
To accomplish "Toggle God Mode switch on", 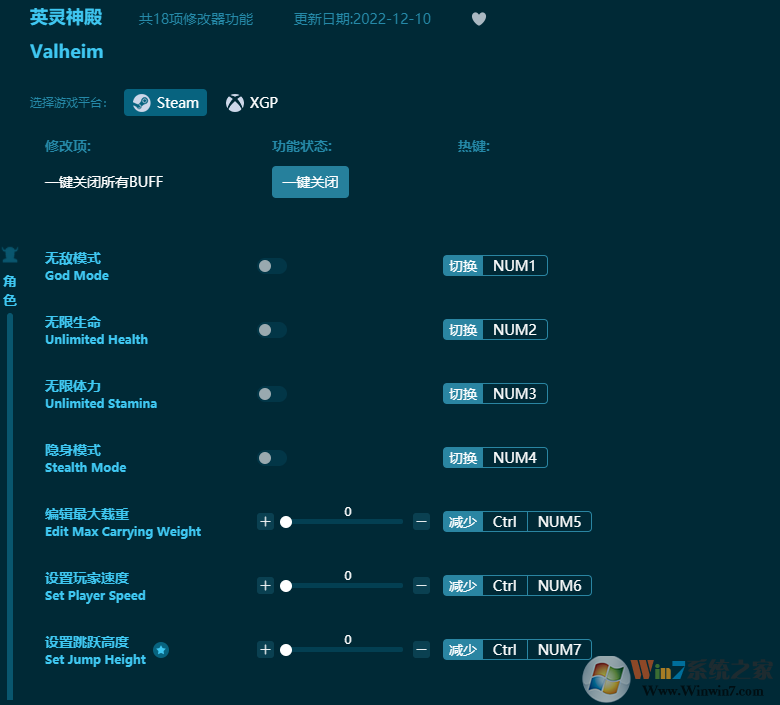I will [272, 266].
